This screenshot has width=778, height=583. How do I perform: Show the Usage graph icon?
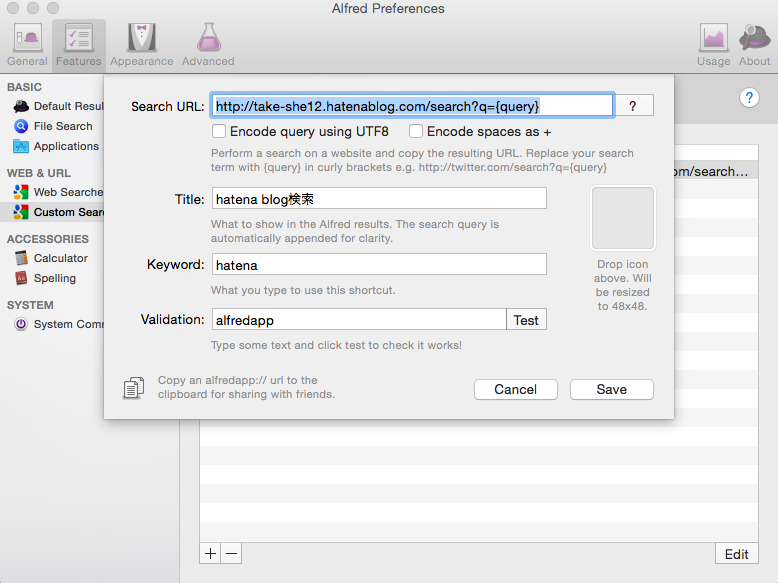[x=713, y=38]
